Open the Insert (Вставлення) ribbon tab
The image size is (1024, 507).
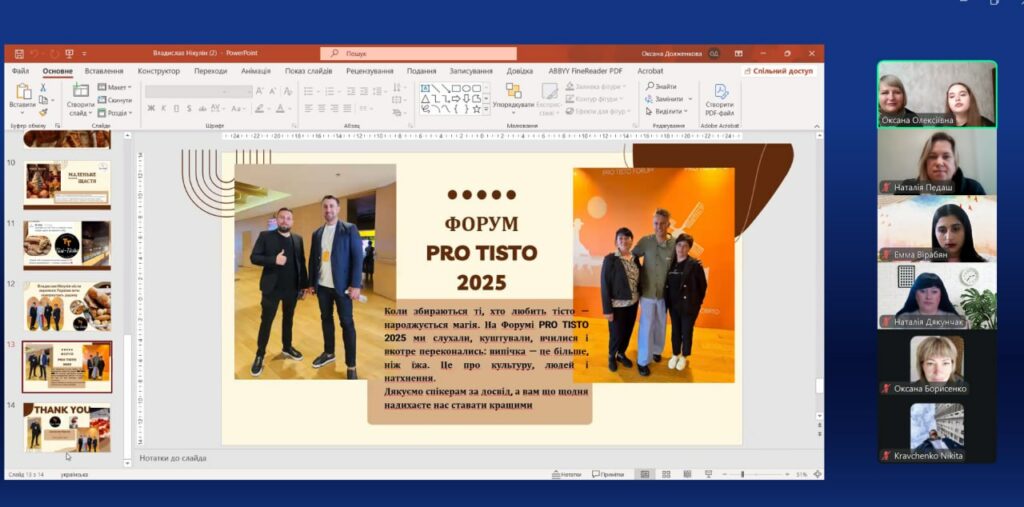click(104, 71)
